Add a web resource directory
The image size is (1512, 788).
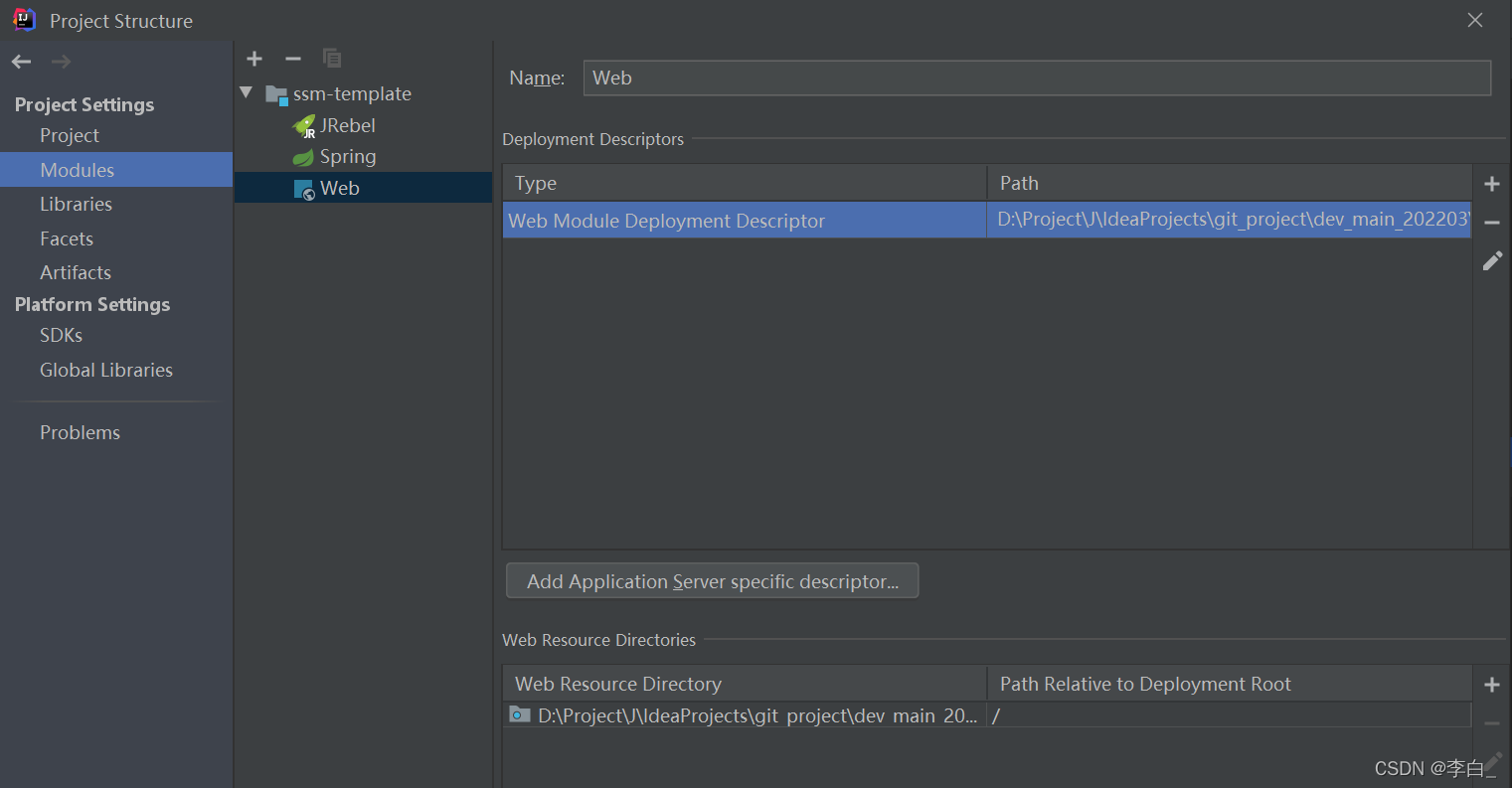click(x=1491, y=685)
